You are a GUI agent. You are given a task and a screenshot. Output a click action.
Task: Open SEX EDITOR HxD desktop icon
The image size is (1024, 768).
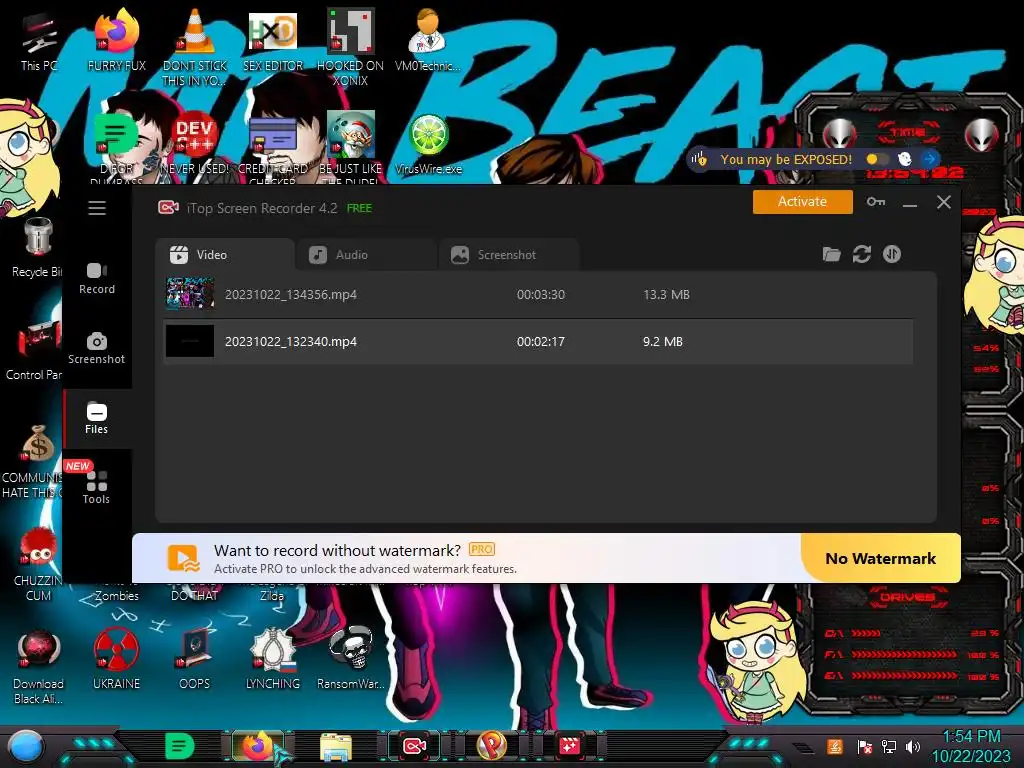(273, 40)
